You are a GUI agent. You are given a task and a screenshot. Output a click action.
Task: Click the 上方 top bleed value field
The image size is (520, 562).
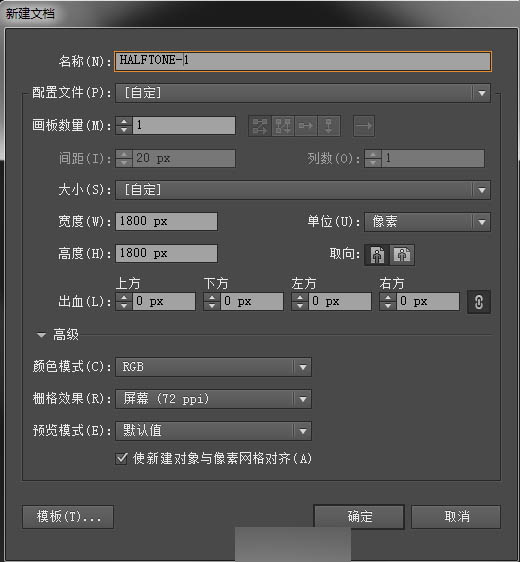click(164, 301)
